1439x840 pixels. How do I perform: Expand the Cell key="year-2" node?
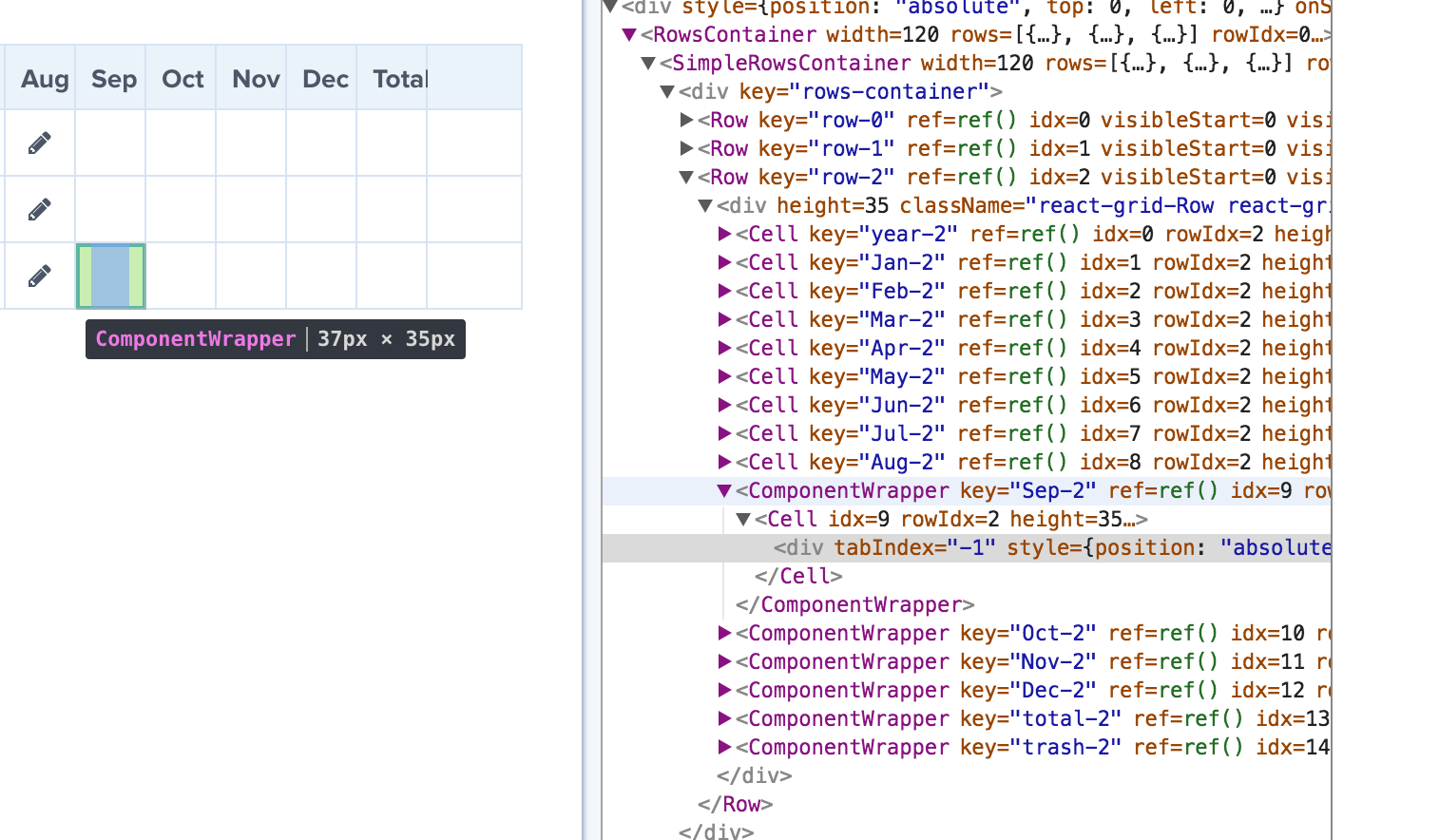click(x=724, y=234)
